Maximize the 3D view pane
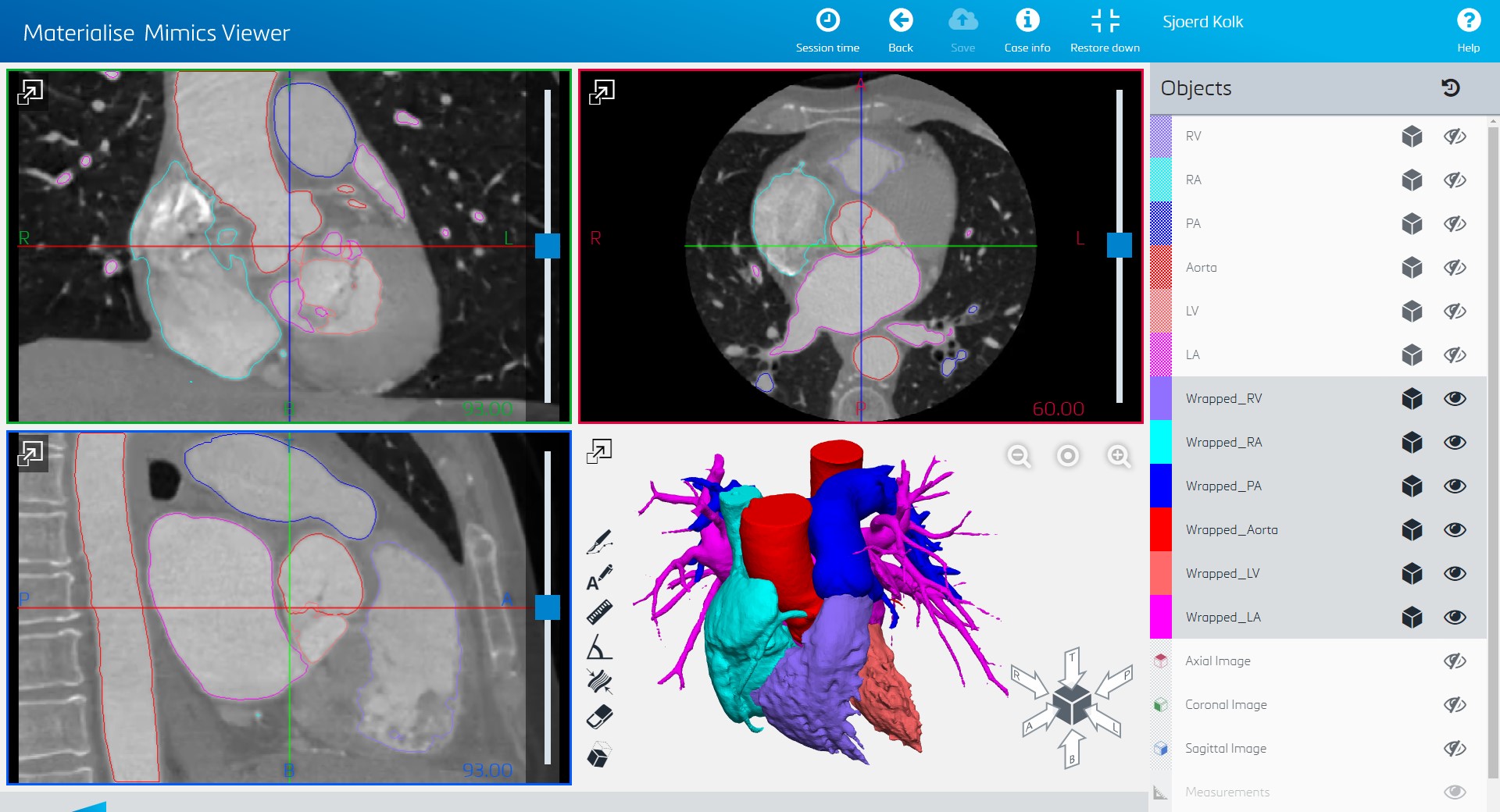The image size is (1500, 812). (599, 451)
